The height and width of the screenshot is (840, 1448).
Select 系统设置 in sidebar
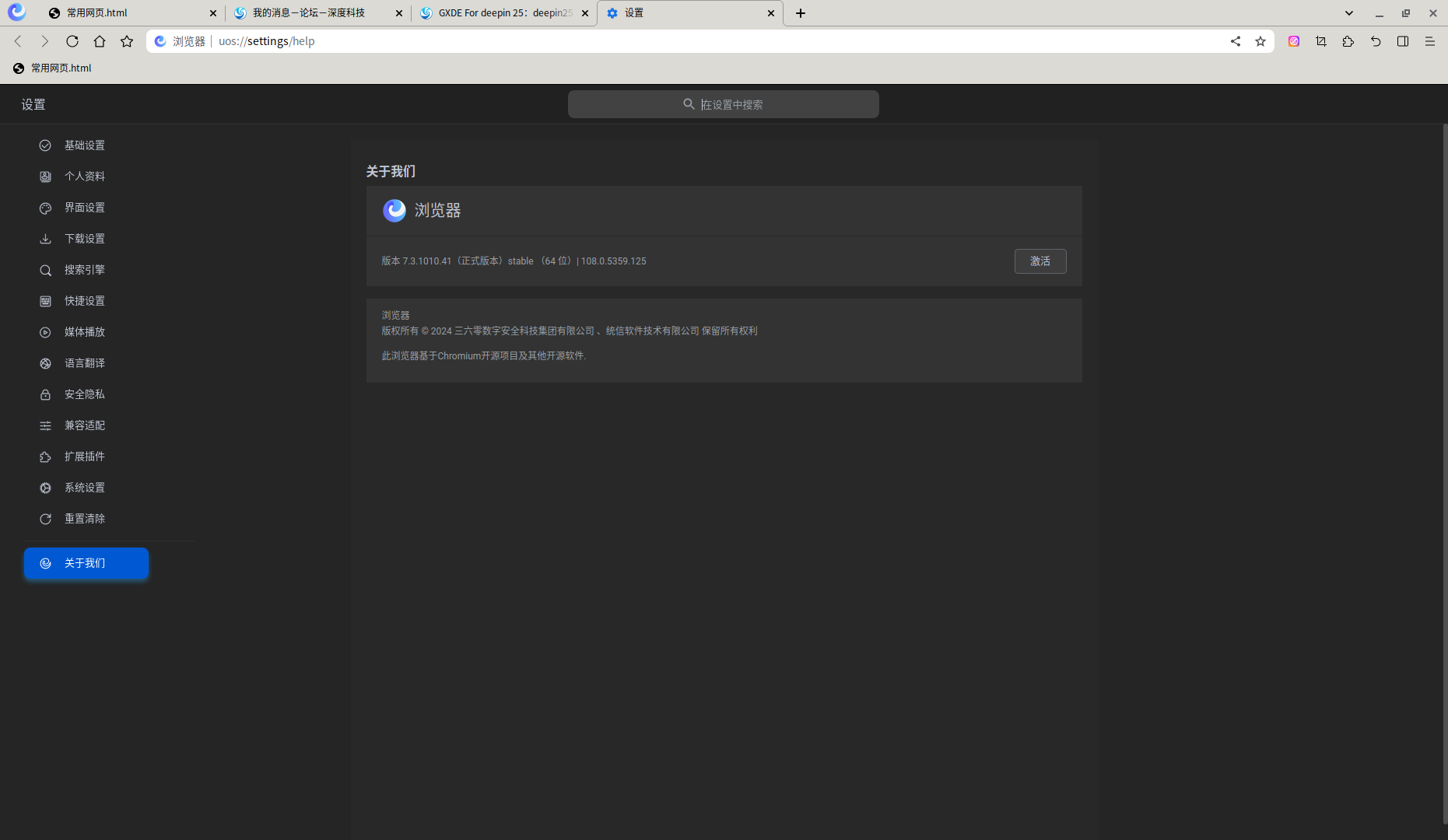coord(84,488)
